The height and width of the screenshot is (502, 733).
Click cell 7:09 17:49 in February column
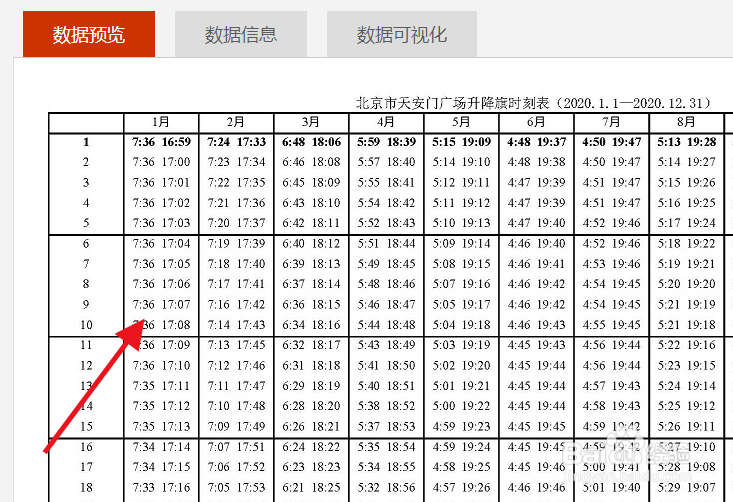point(236,427)
